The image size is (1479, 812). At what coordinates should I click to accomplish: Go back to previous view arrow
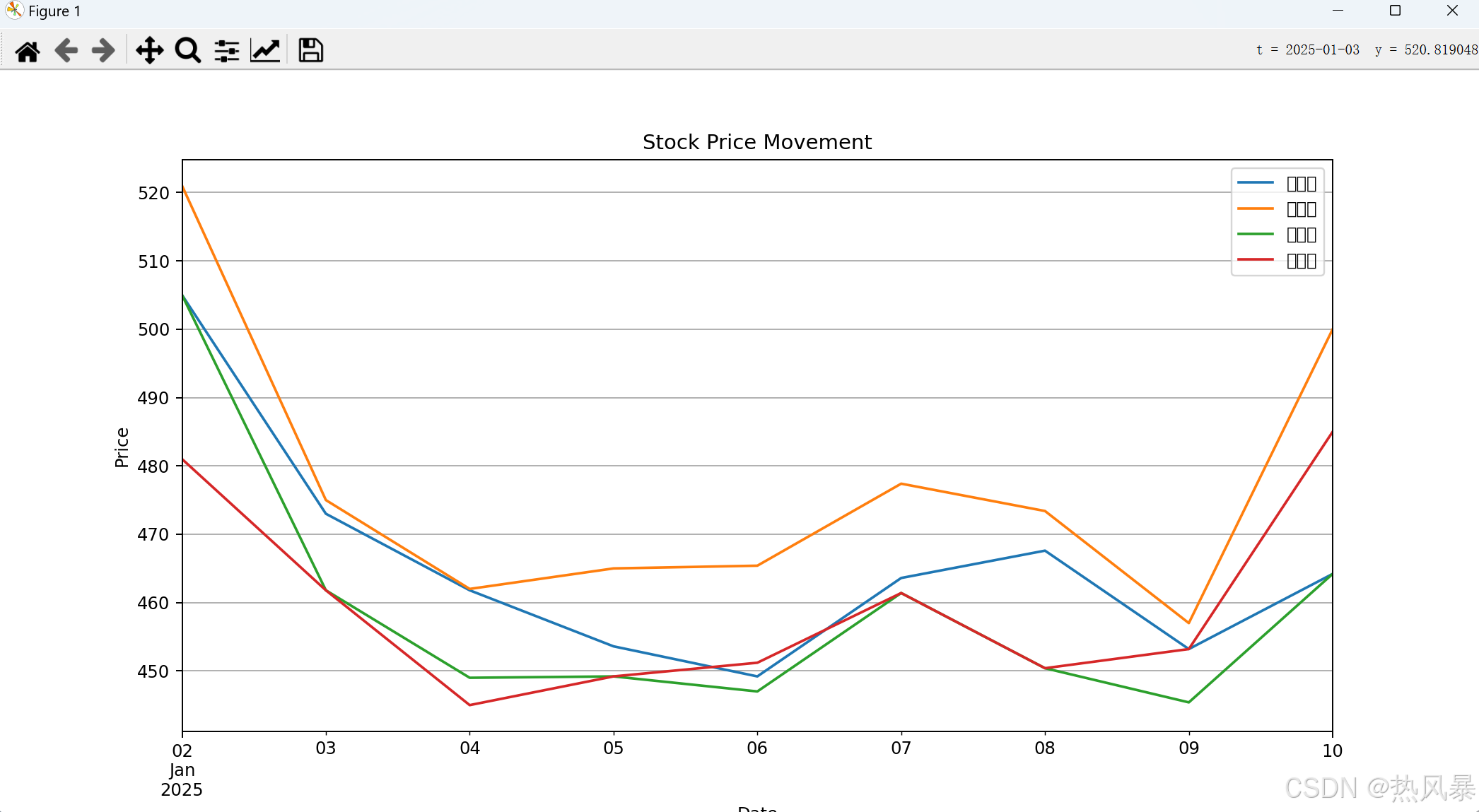pyautogui.click(x=66, y=51)
